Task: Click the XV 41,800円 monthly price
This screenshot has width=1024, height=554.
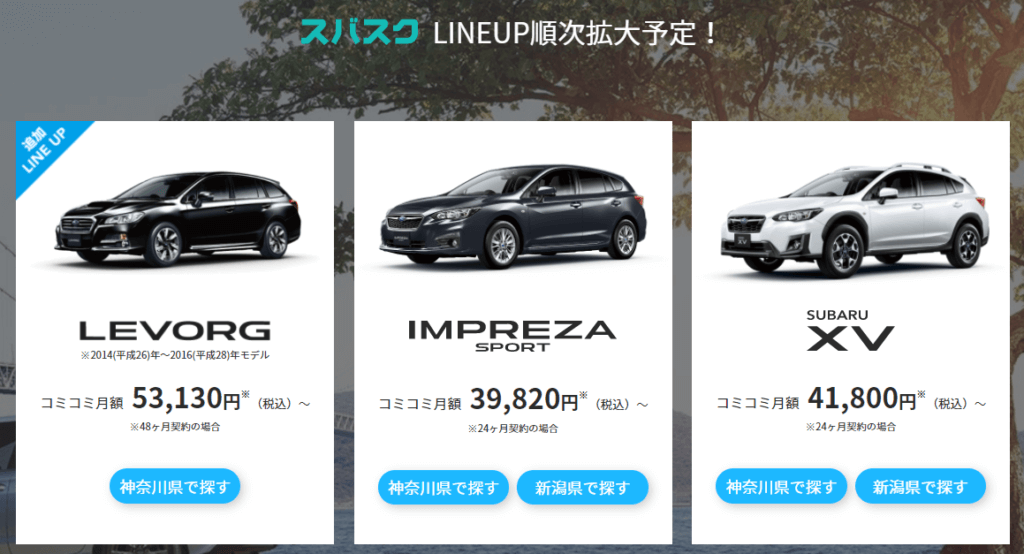Action: [862, 399]
